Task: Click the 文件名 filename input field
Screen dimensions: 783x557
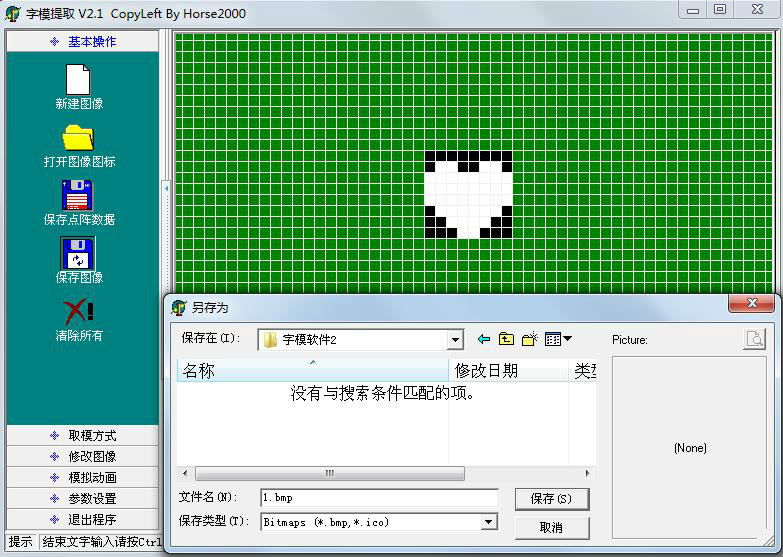Action: coord(378,497)
